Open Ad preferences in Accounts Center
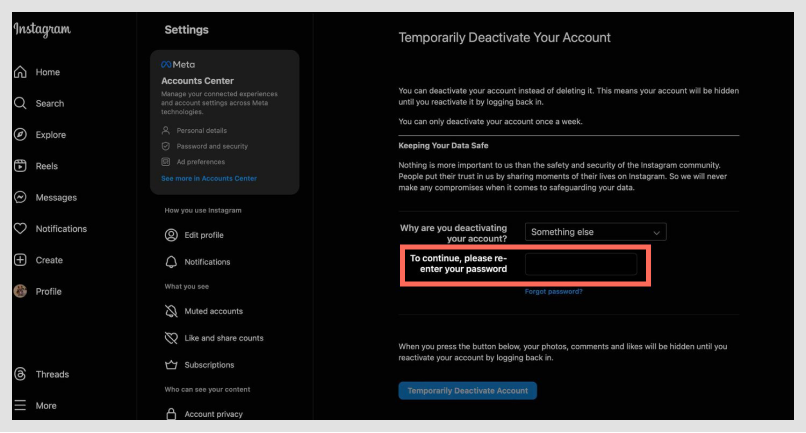The image size is (806, 433). [x=201, y=161]
